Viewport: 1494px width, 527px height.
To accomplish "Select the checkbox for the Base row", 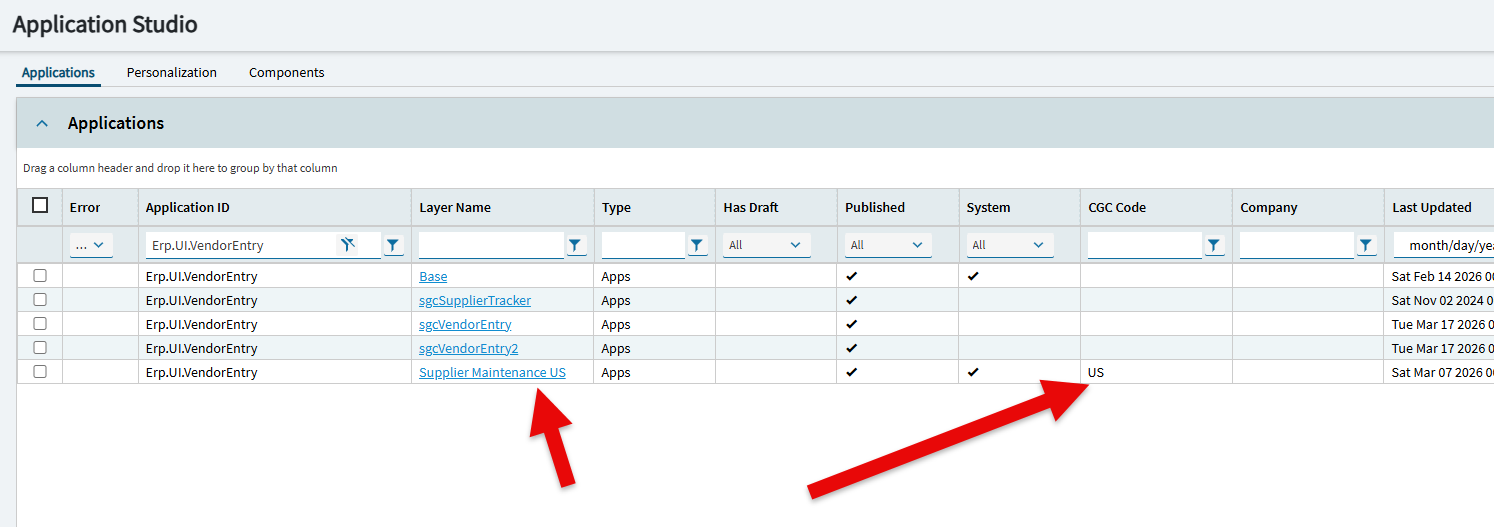I will coord(40,276).
